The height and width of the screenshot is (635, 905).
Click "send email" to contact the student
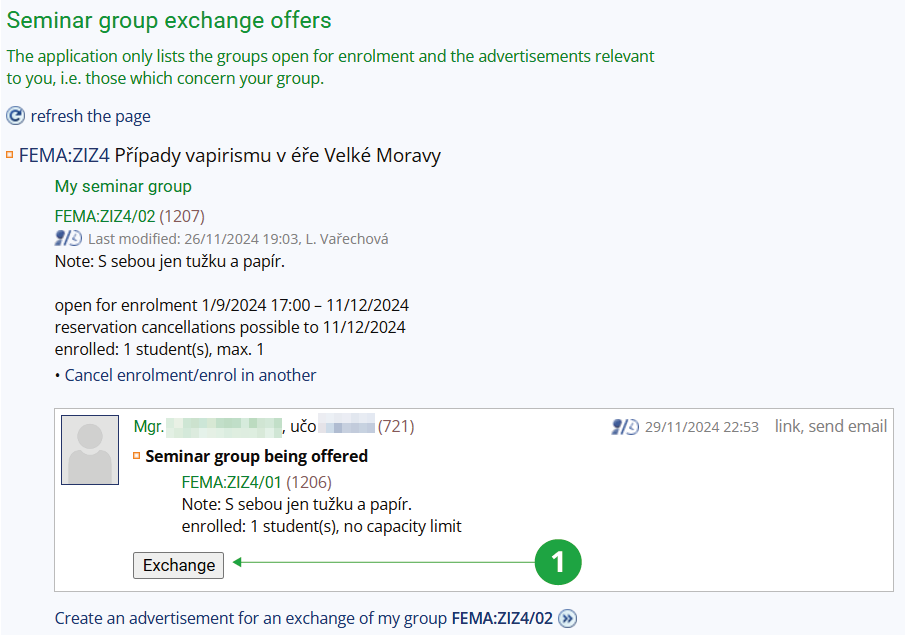[848, 427]
